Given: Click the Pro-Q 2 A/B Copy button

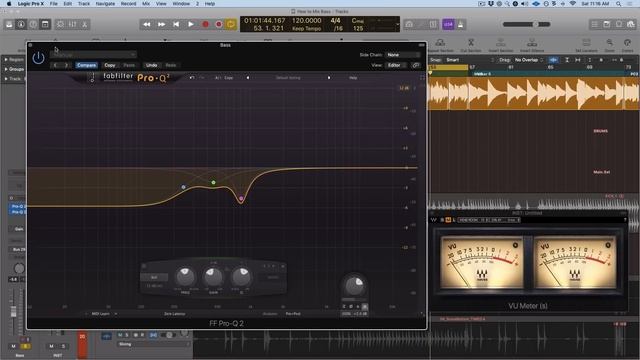Looking at the screenshot, I should pos(228,78).
